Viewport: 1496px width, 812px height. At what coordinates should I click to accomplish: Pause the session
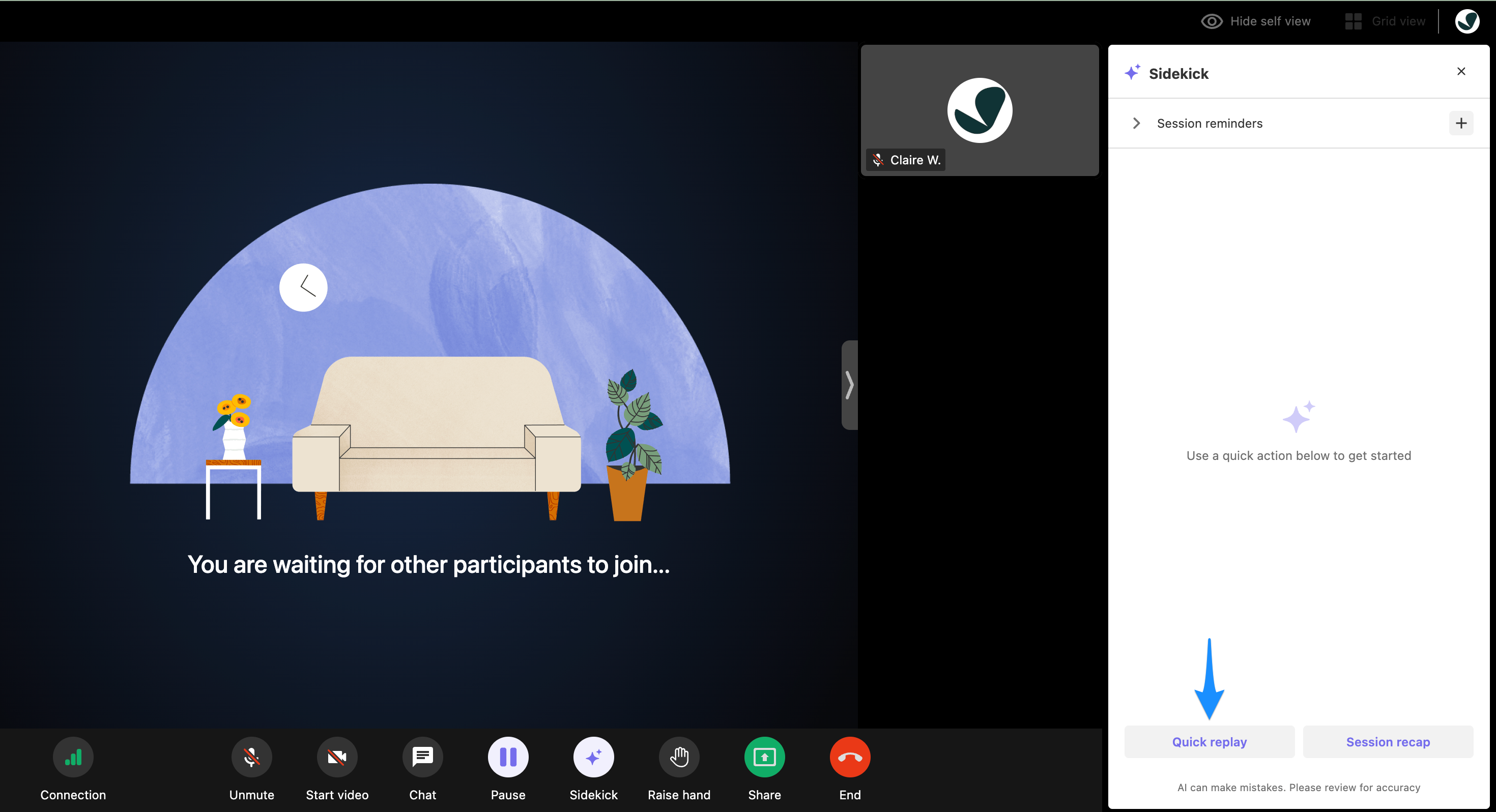tap(508, 757)
